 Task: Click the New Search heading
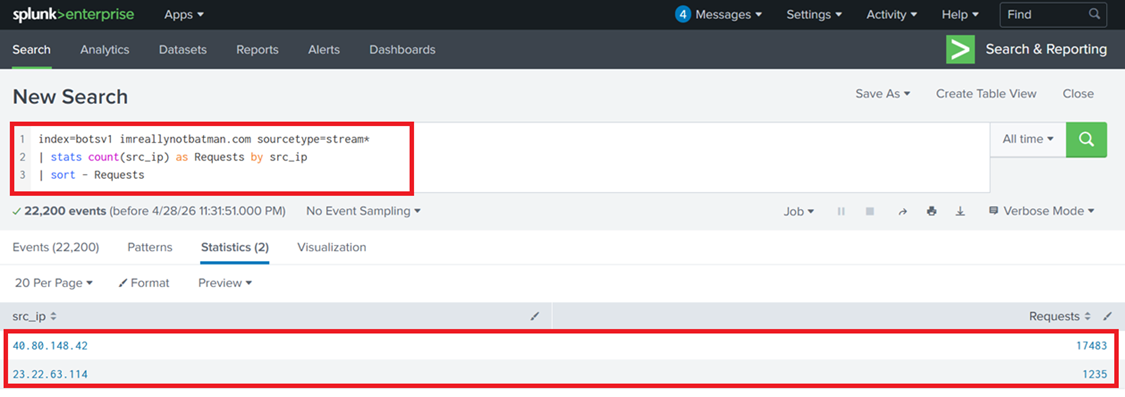(x=70, y=97)
